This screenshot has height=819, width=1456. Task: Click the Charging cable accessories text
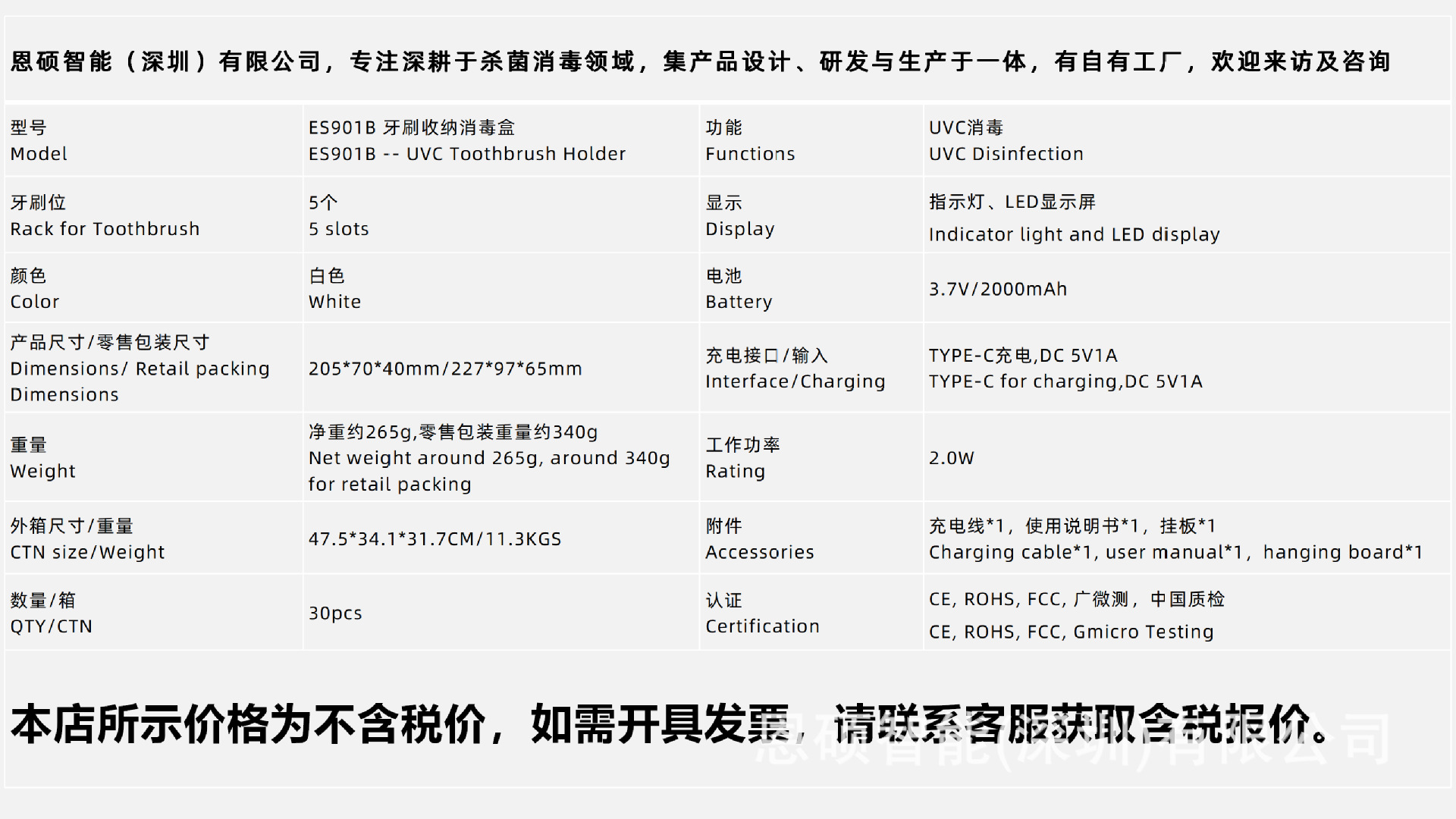coord(1175,552)
